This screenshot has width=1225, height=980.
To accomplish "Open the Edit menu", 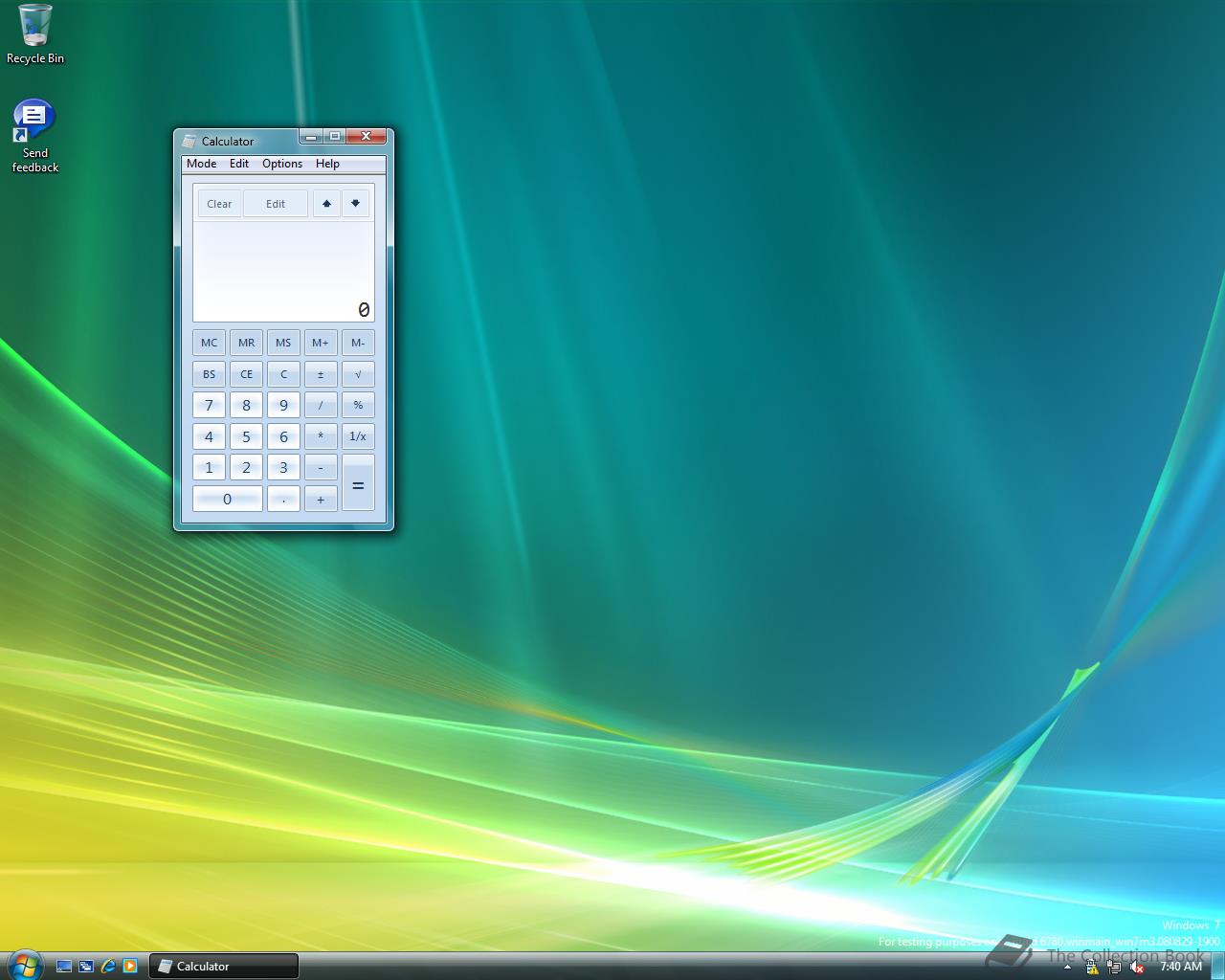I will (x=239, y=164).
